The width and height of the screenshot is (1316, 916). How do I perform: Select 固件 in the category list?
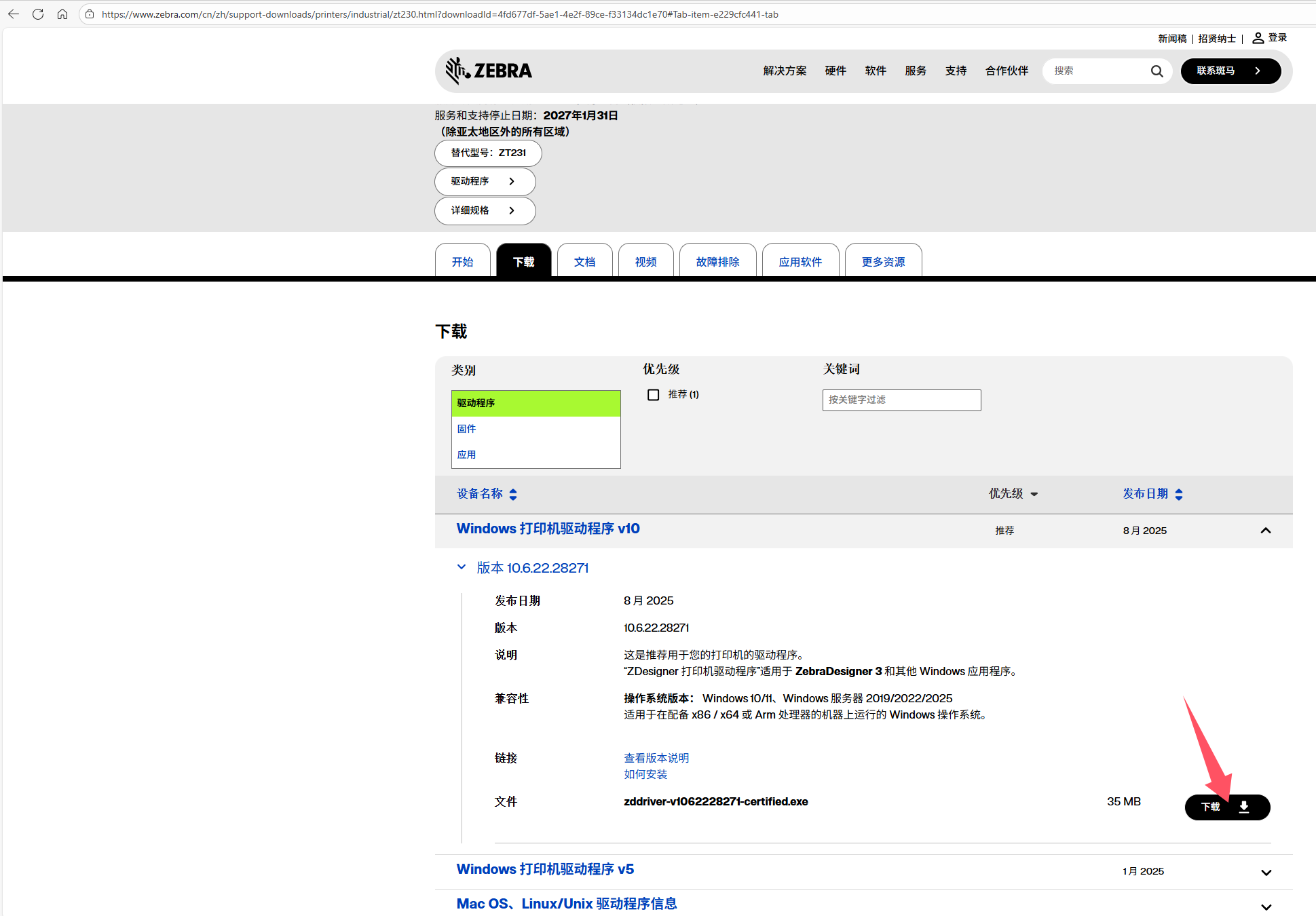[467, 429]
